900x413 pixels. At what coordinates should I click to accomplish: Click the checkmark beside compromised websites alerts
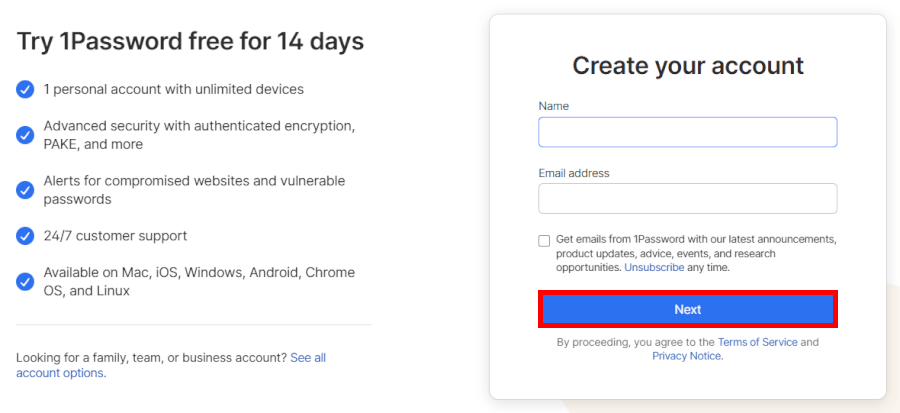pyautogui.click(x=25, y=190)
